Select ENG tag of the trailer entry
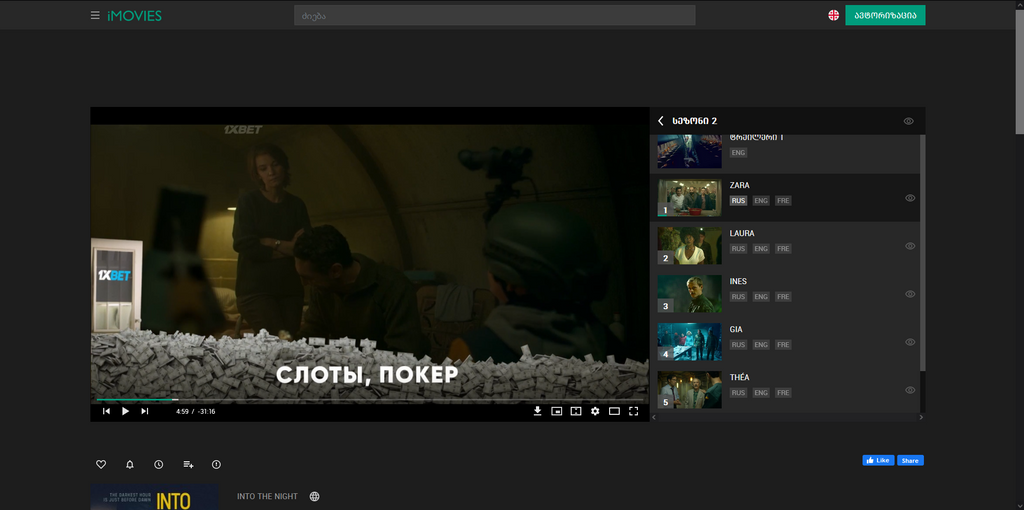The width and height of the screenshot is (1024, 510). (x=738, y=152)
